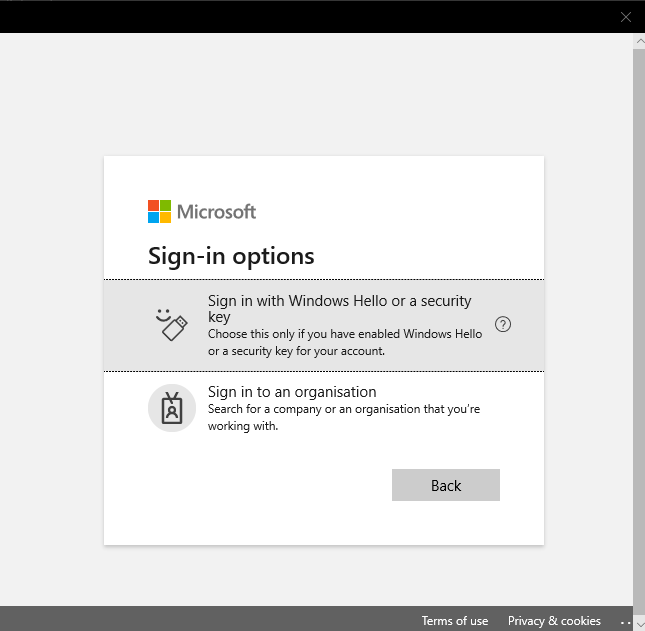Click the organisation badge icon
This screenshot has height=631, width=645.
(x=172, y=408)
